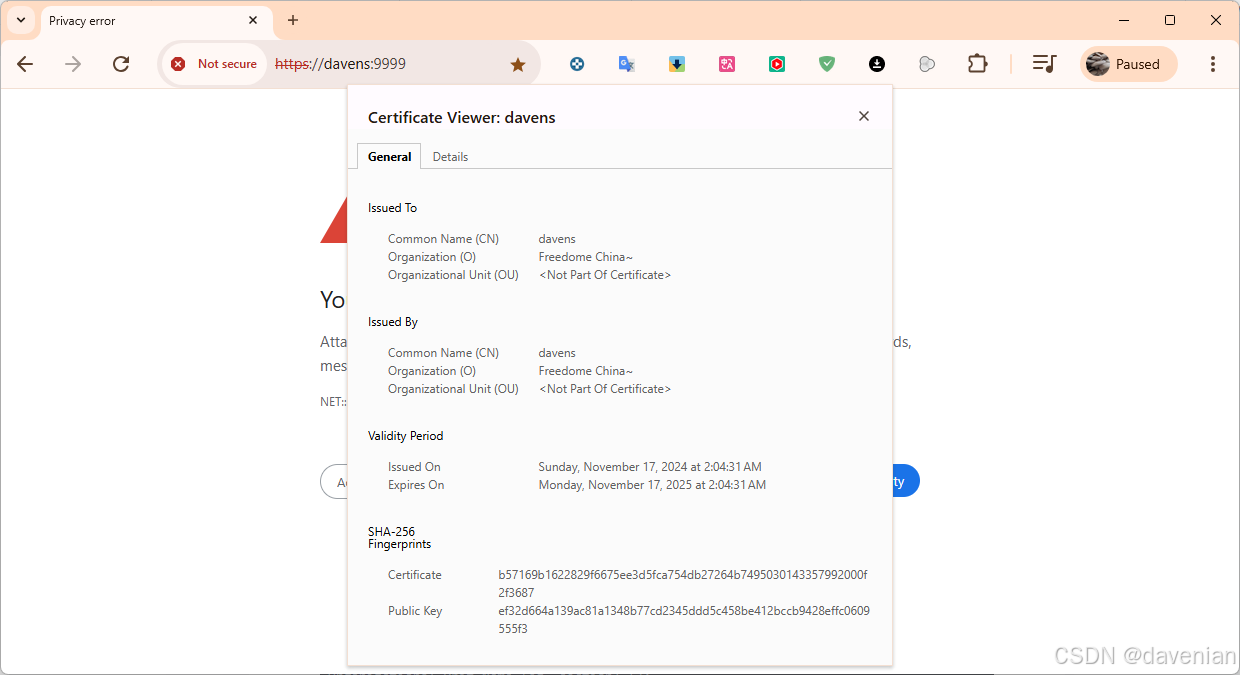This screenshot has width=1240, height=675.
Task: Open the red-green video play extension
Action: pyautogui.click(x=777, y=64)
